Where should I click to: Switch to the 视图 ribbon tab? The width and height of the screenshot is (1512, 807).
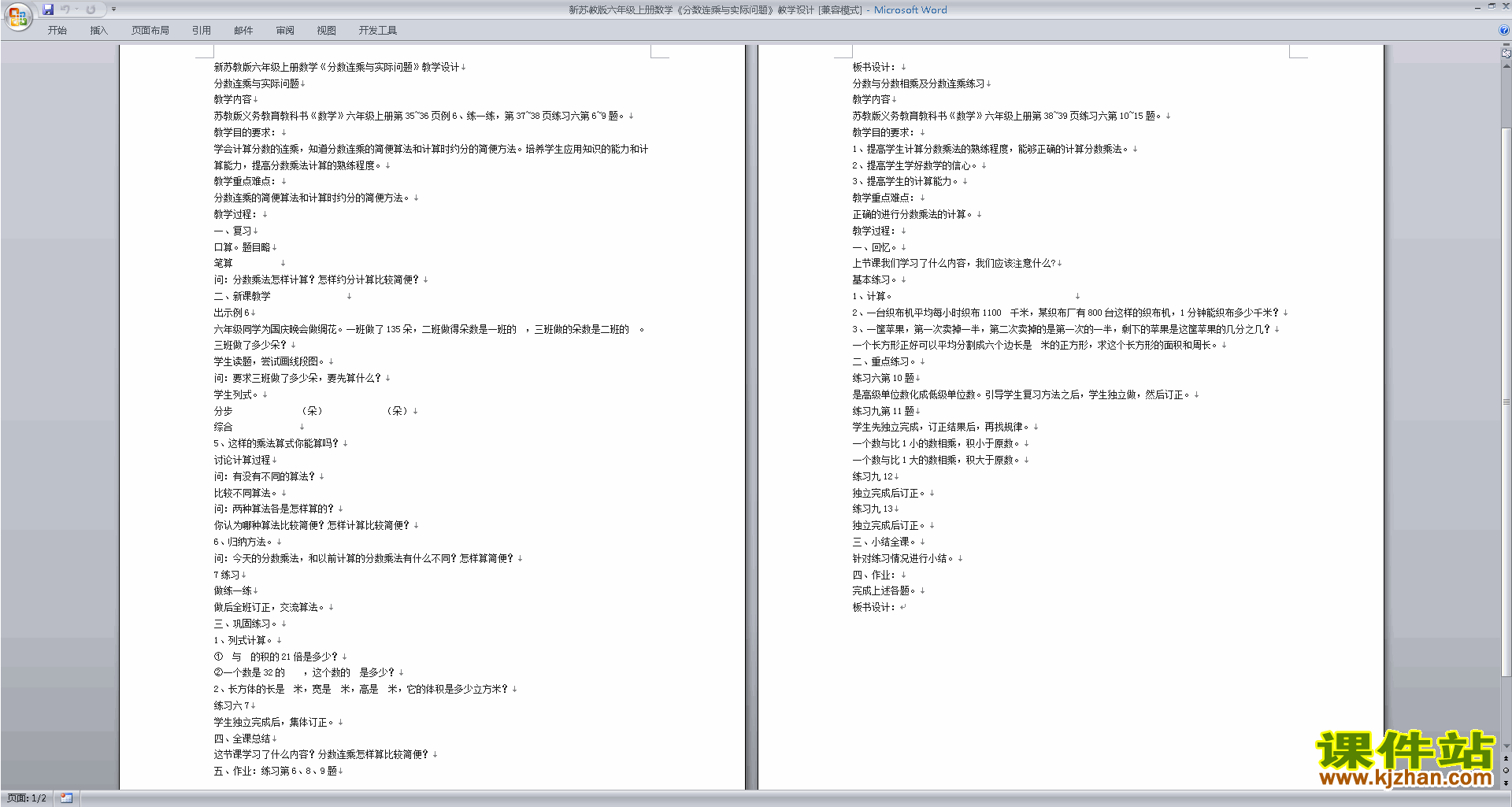327,31
